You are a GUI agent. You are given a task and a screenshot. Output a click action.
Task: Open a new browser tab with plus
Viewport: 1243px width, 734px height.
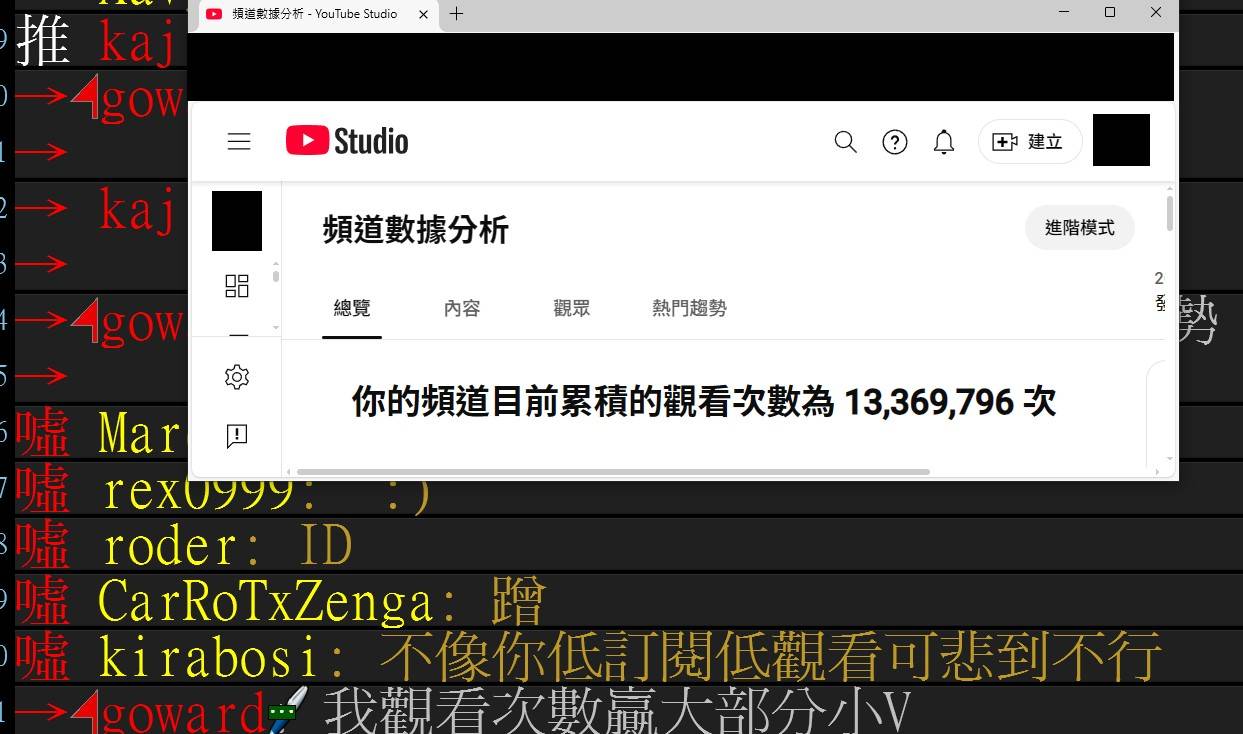[x=457, y=14]
